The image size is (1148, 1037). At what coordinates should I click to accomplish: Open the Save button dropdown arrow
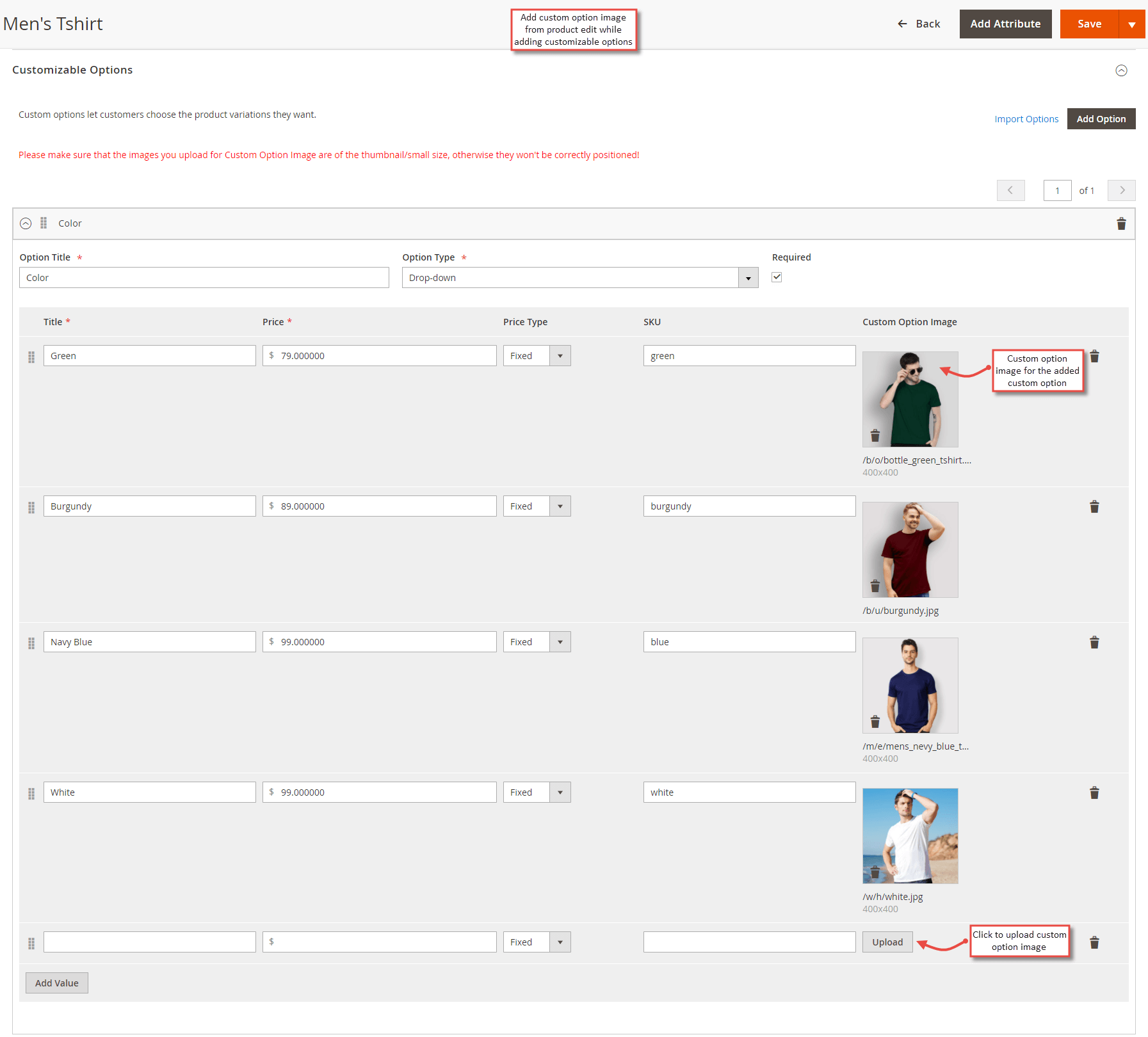click(1132, 24)
